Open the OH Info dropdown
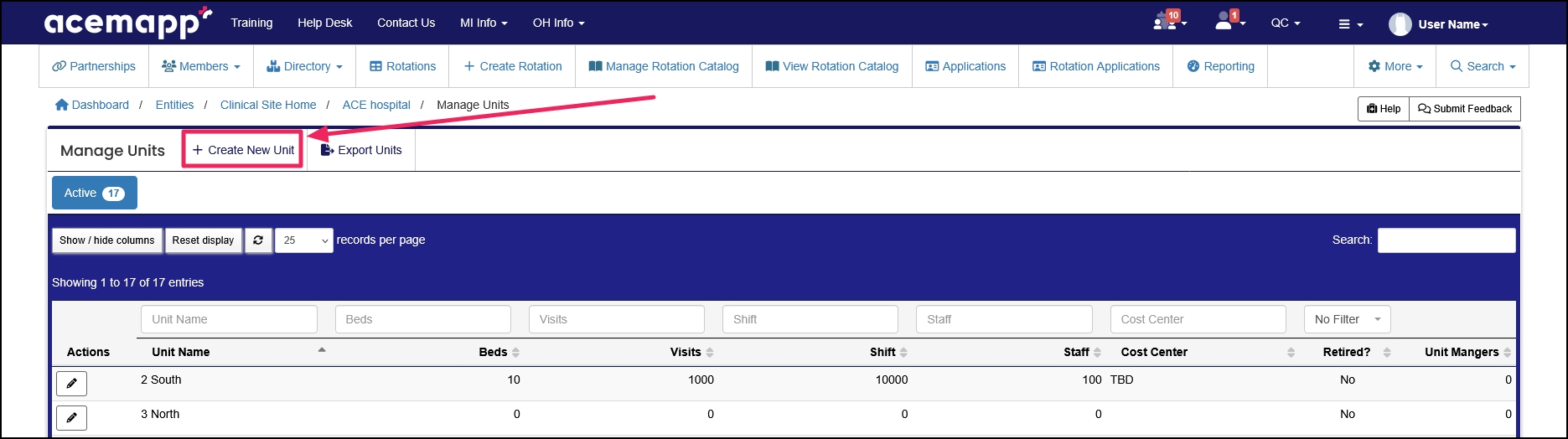This screenshot has height=439, width=1568. click(x=558, y=23)
